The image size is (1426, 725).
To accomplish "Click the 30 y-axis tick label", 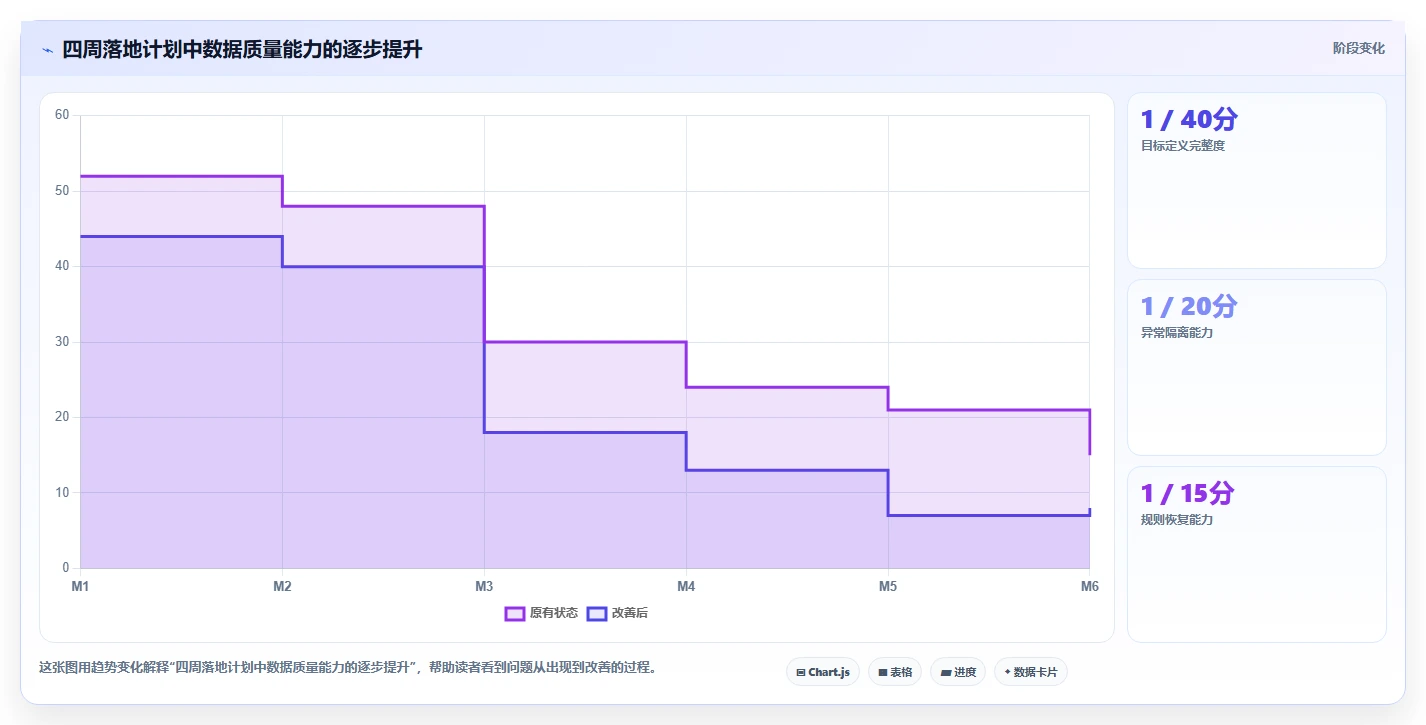I will 62,341.
